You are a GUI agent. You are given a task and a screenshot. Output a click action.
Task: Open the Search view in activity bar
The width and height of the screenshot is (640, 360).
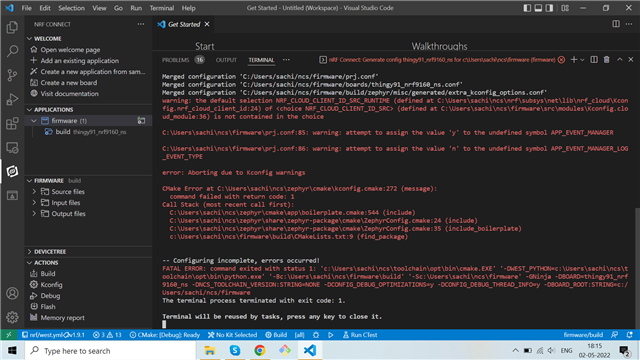point(12,51)
